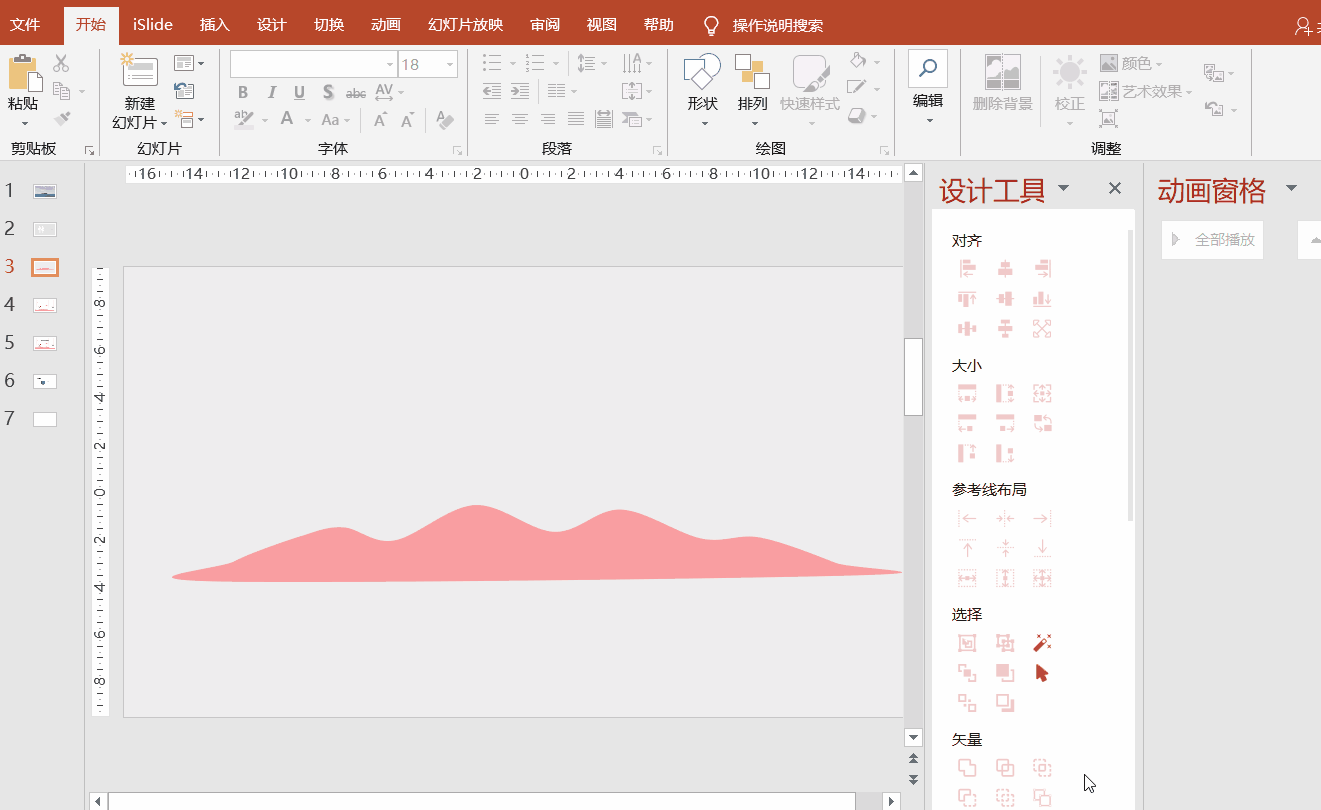Click the Edit (编辑) magnifier icon

[x=928, y=68]
